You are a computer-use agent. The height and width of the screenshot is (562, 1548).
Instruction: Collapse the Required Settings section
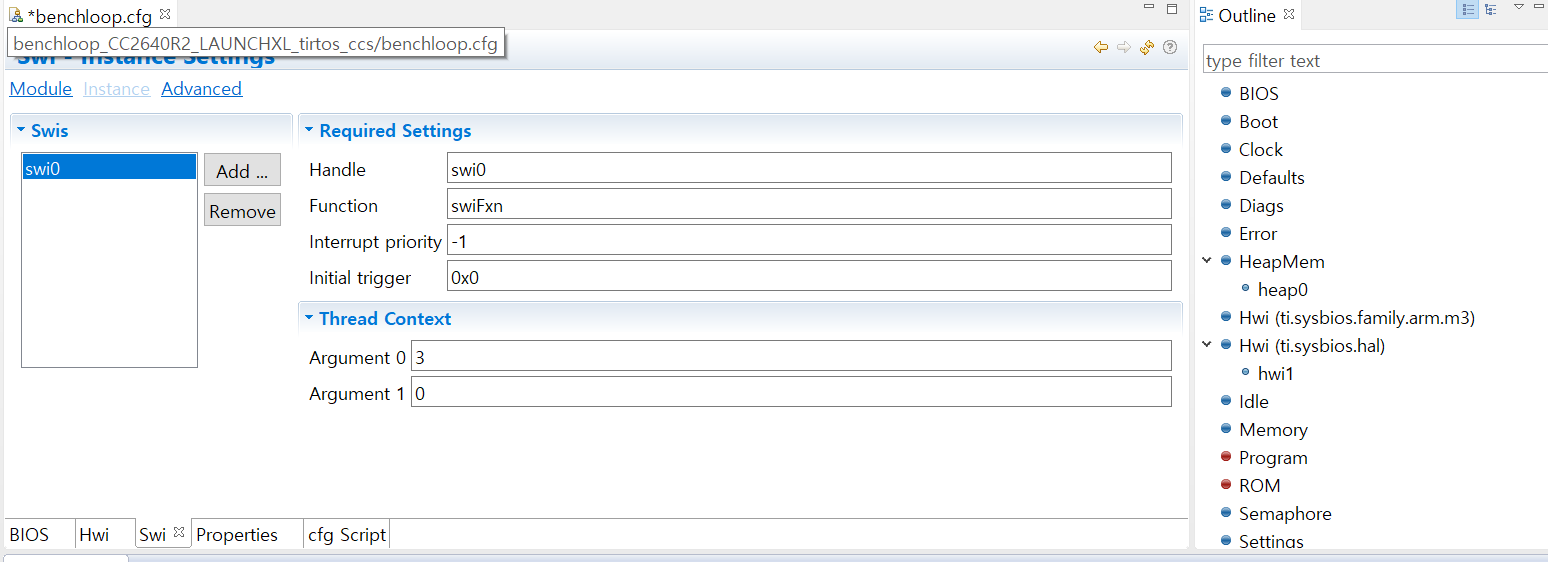coord(309,131)
